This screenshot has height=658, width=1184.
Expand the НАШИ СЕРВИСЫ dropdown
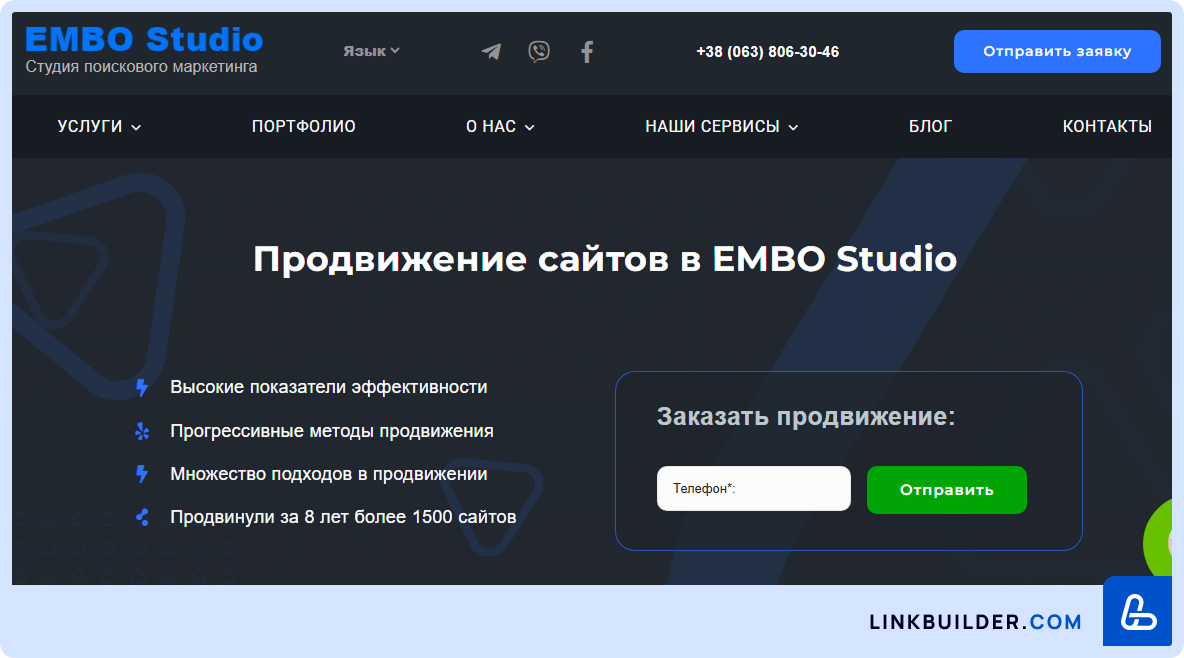[721, 127]
